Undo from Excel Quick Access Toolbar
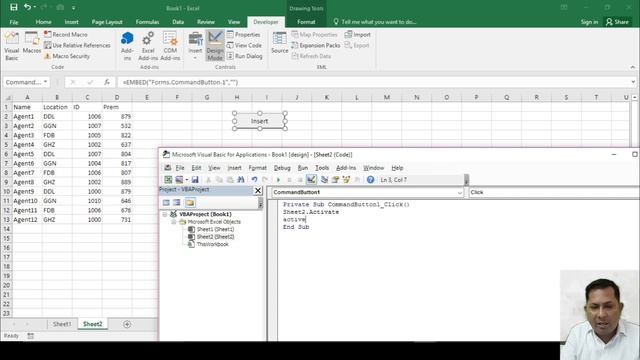 (27, 7)
